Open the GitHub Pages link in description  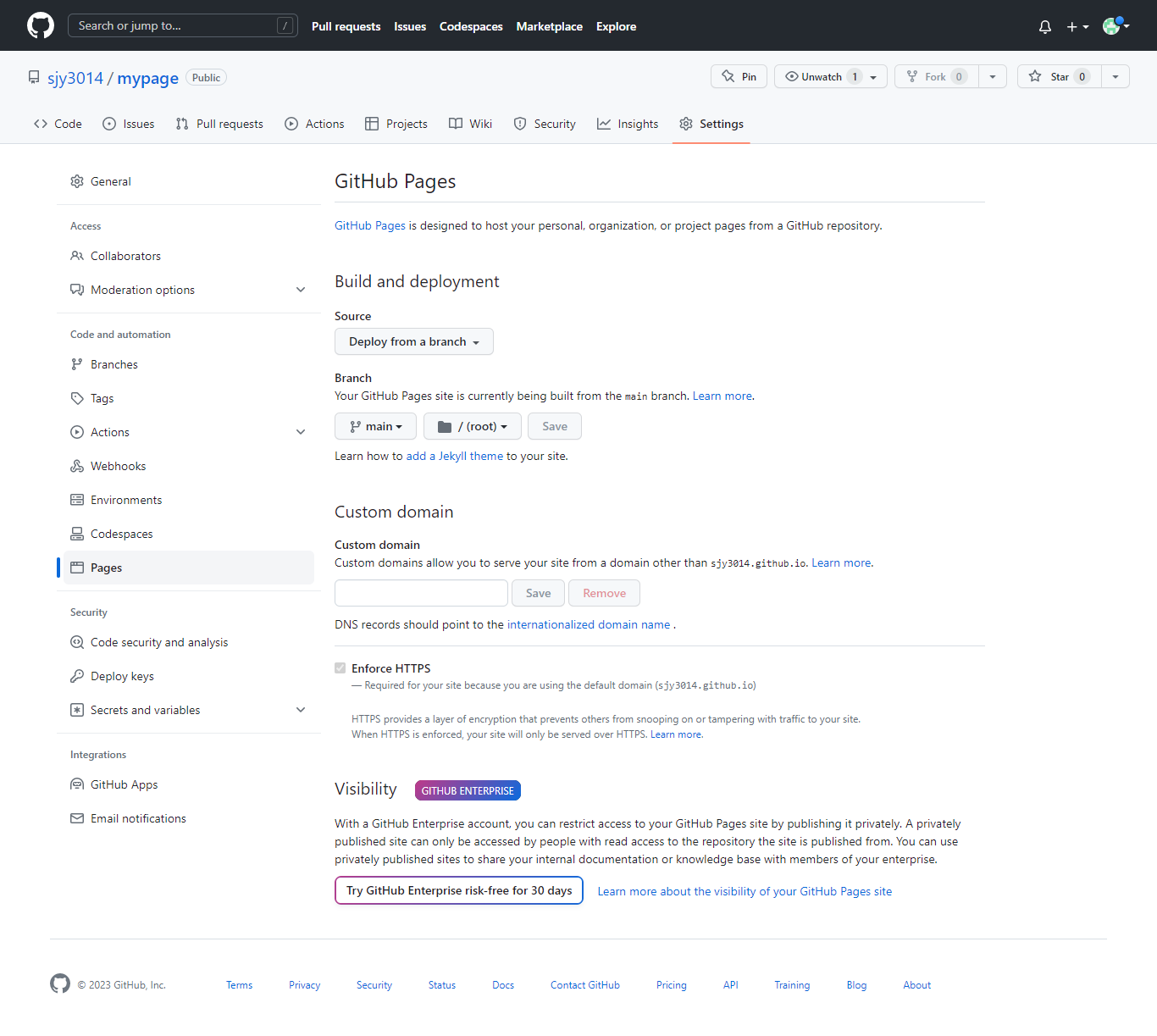[370, 225]
